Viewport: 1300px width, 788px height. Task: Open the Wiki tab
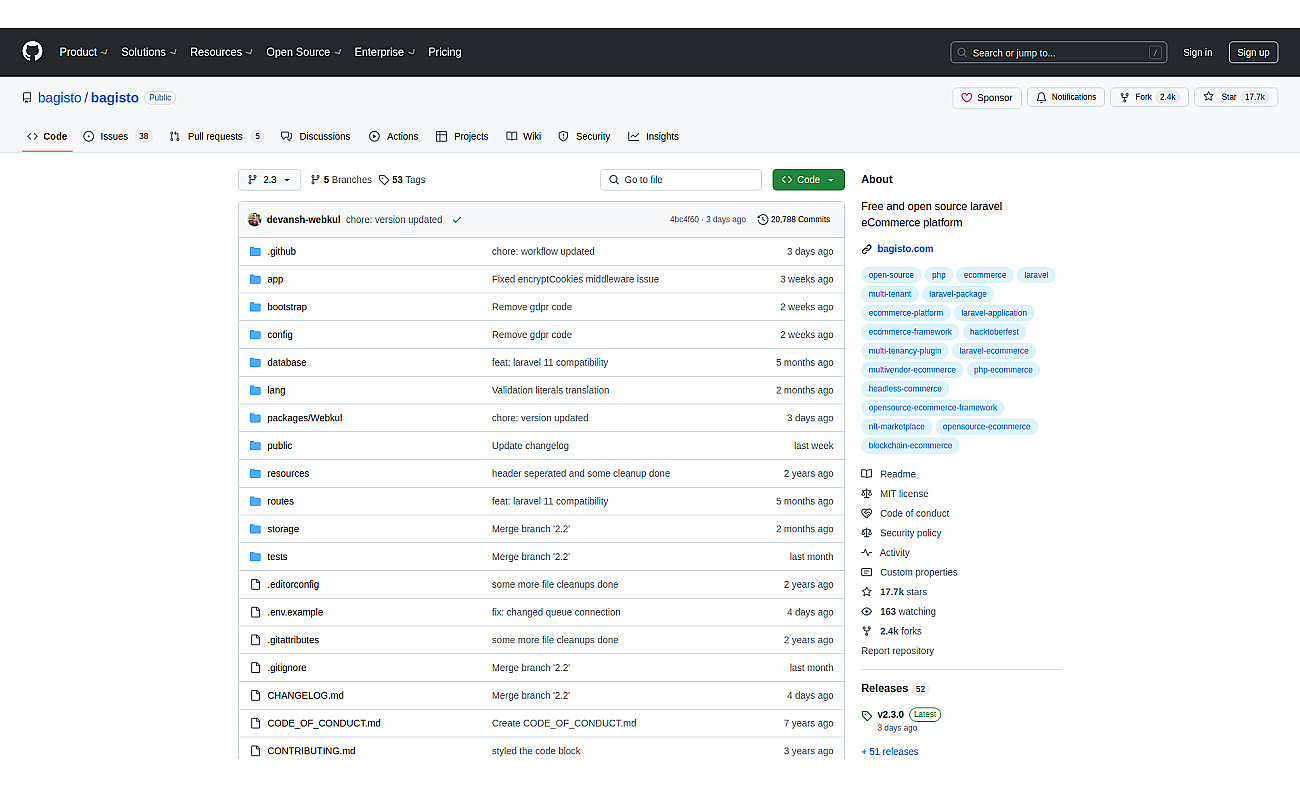(x=523, y=136)
